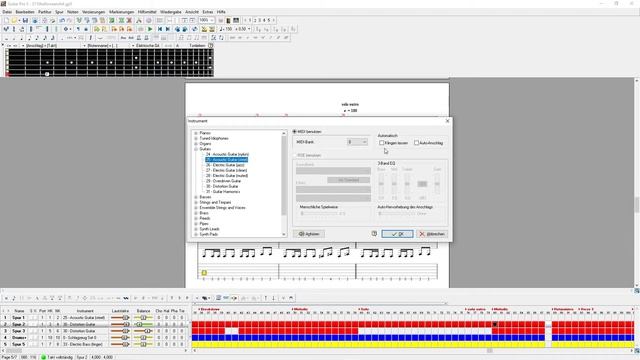
Task: Expand the Pianos instrument group
Action: click(x=196, y=133)
